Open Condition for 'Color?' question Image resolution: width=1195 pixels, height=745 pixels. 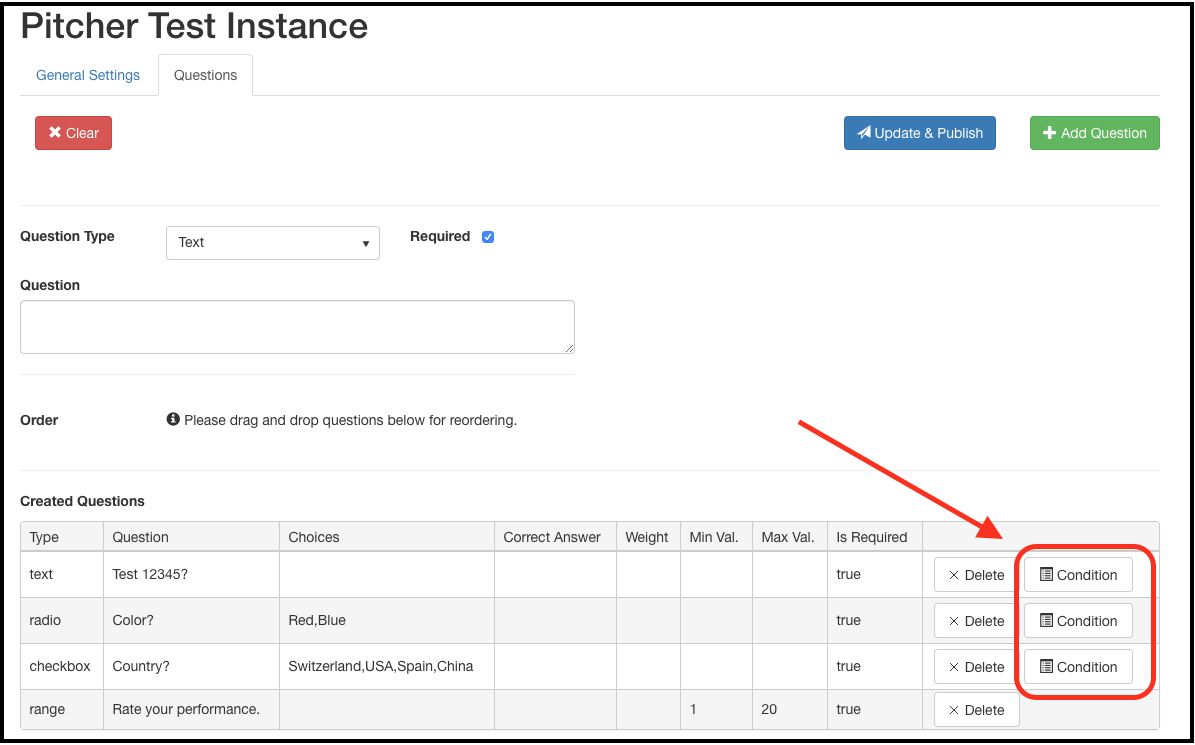(x=1078, y=621)
